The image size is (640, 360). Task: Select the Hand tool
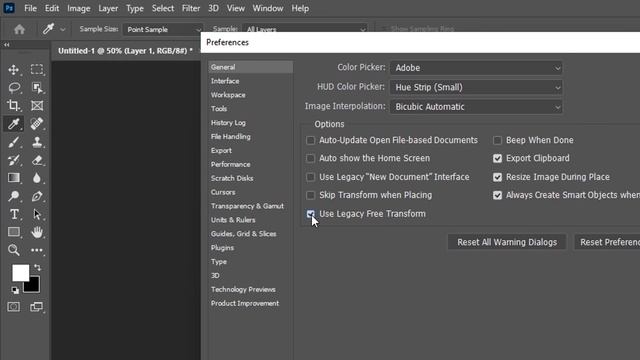pos(37,232)
